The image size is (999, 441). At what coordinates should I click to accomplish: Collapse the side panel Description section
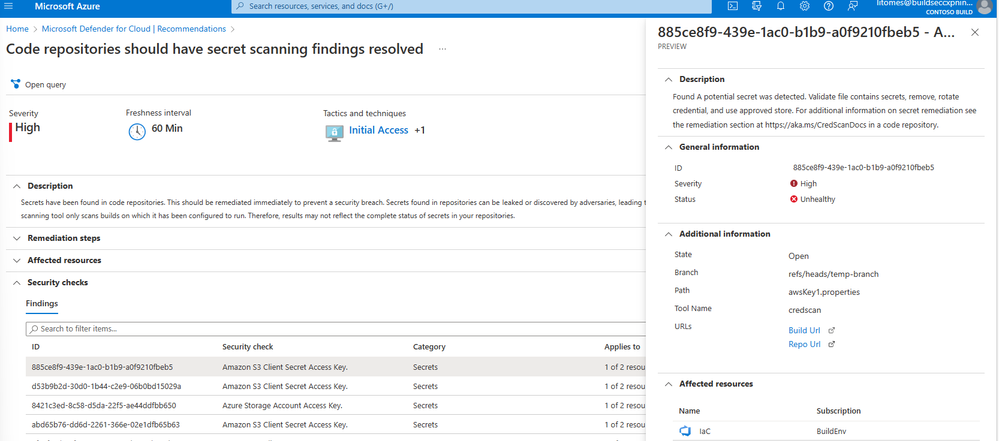point(668,80)
